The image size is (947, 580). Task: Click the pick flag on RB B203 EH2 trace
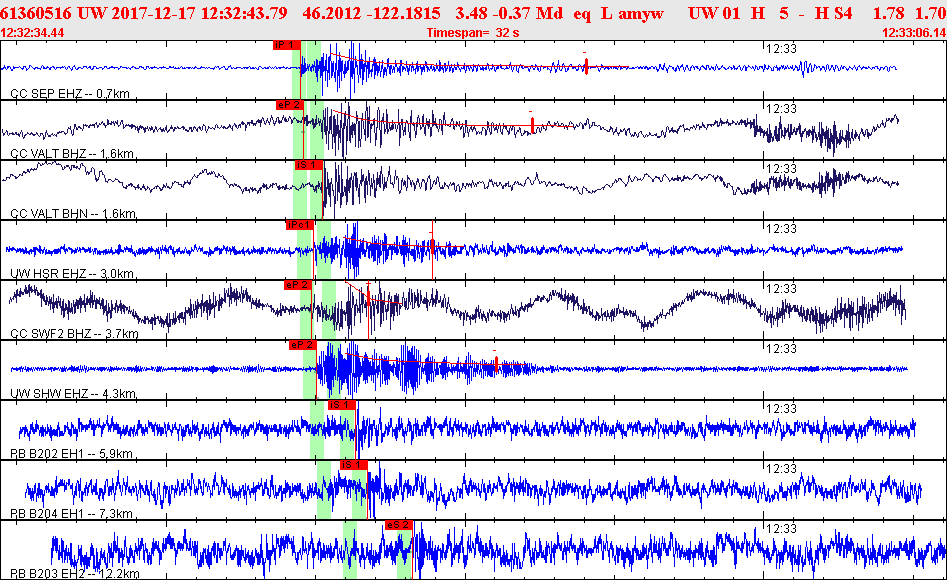pyautogui.click(x=398, y=525)
